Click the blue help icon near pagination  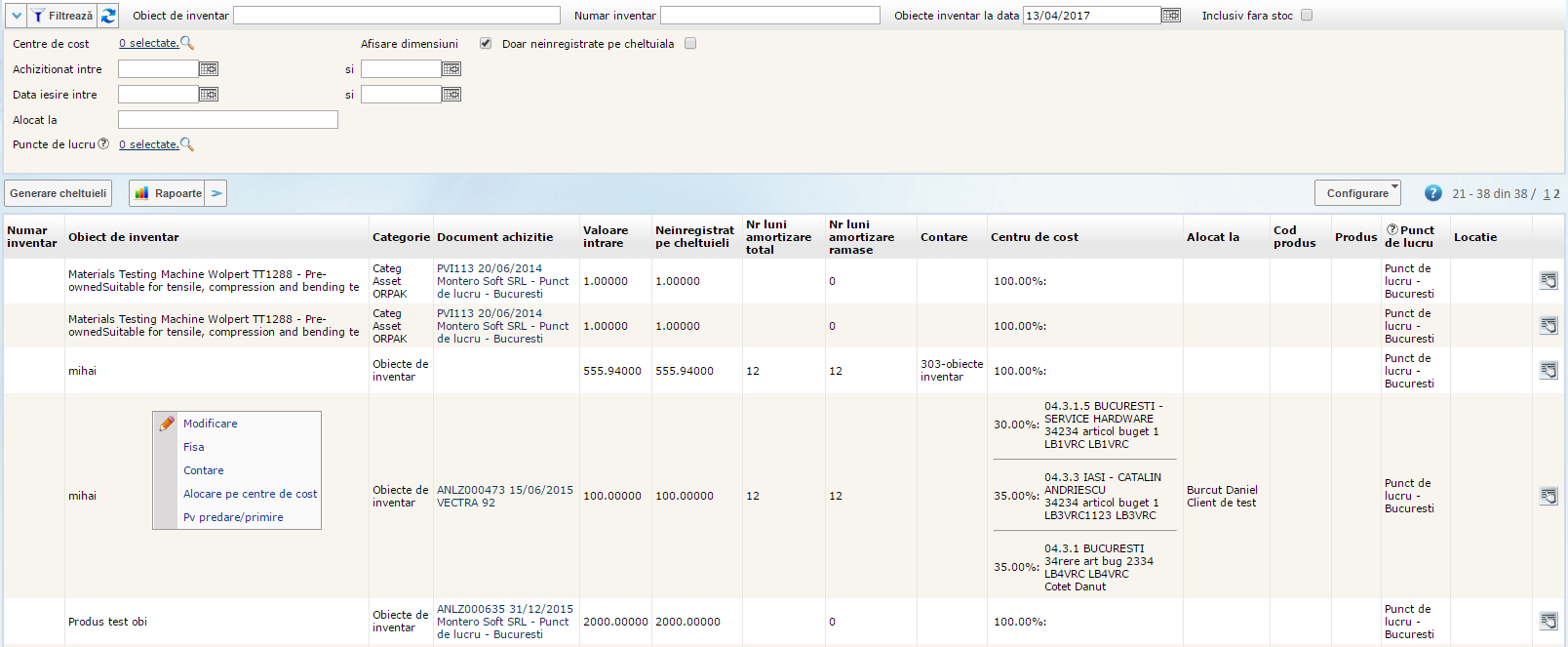coord(1432,193)
